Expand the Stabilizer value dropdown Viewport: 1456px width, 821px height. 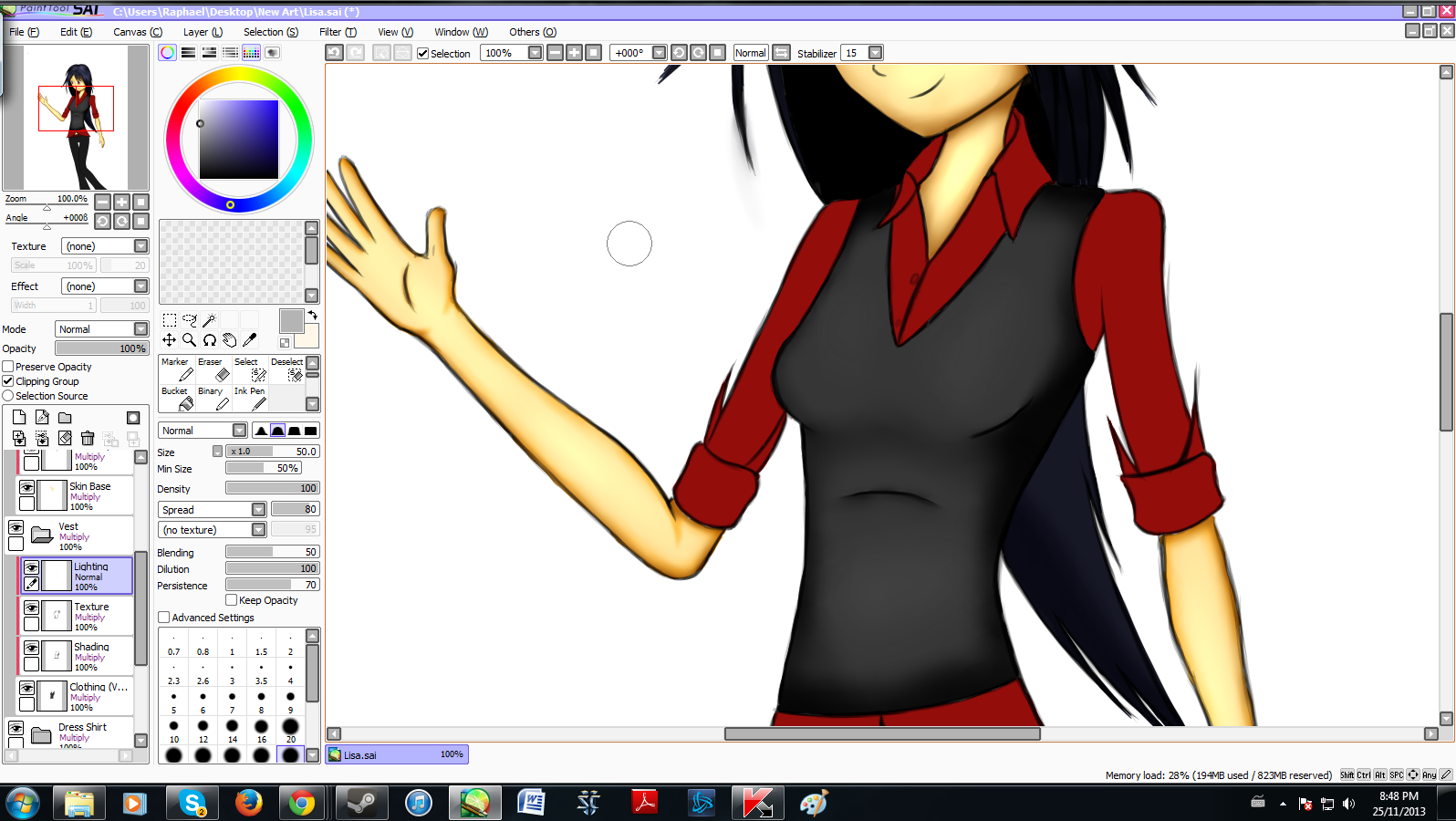point(876,53)
